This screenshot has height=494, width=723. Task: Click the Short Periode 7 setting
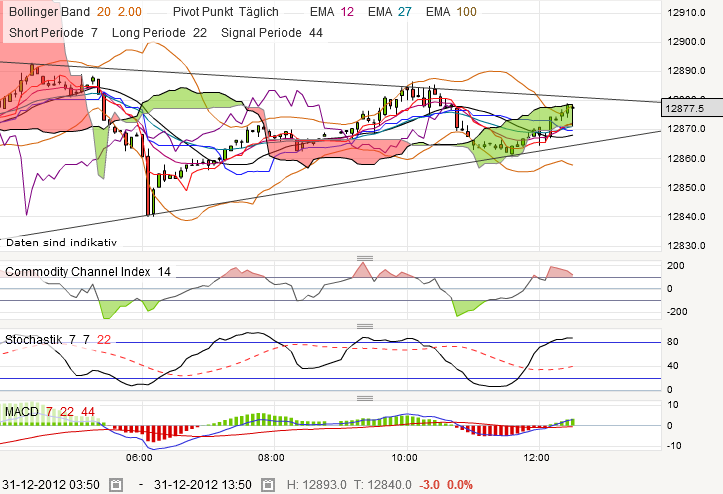53,33
